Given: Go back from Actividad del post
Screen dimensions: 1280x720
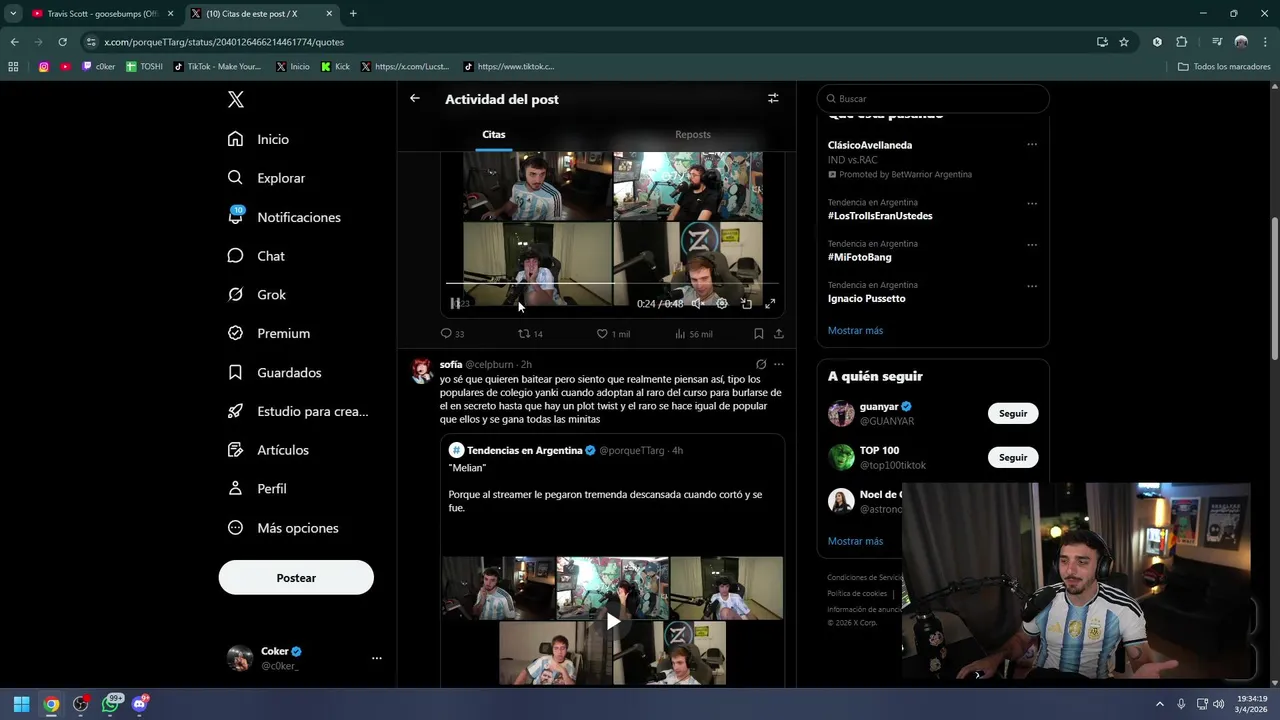Looking at the screenshot, I should coord(415,98).
